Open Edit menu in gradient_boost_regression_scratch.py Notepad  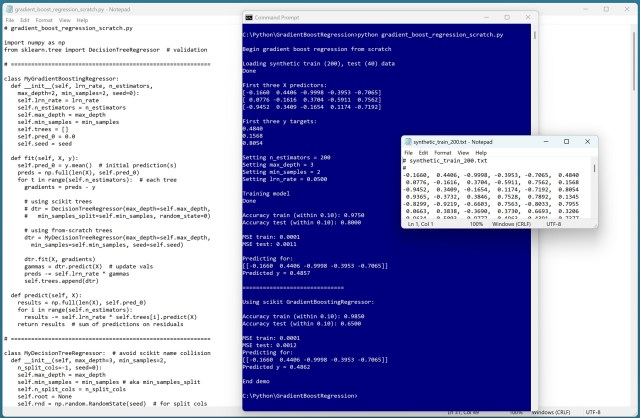[x=25, y=18]
